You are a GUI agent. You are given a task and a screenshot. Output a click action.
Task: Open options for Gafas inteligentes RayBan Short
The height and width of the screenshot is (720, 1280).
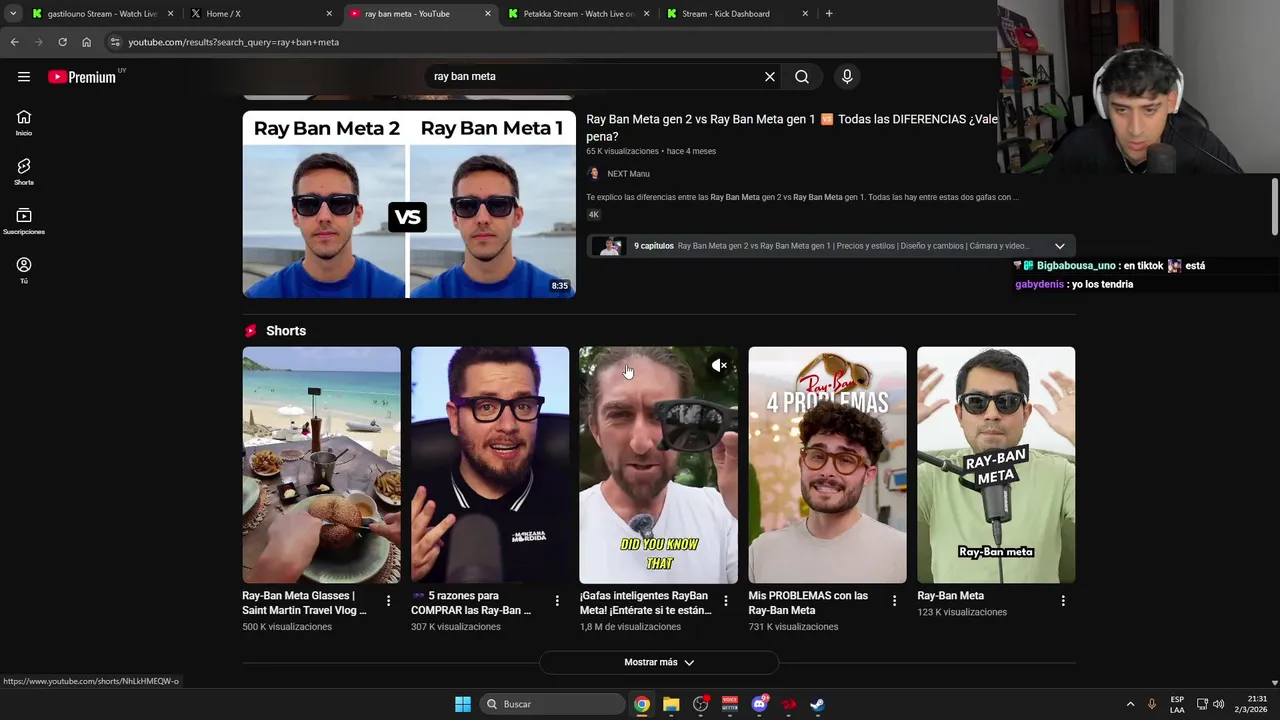(x=726, y=601)
